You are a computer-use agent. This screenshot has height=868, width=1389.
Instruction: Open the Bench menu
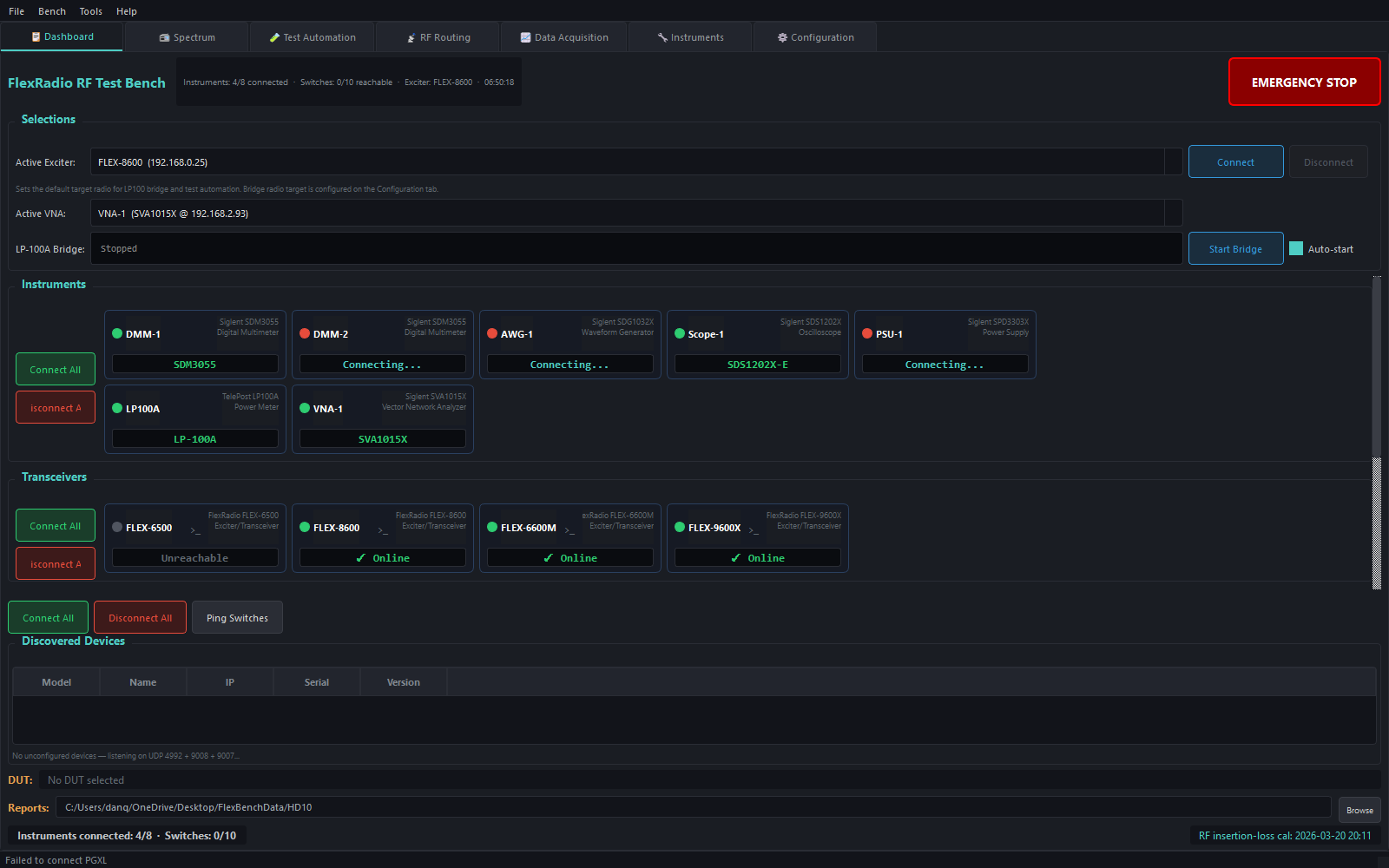(52, 11)
